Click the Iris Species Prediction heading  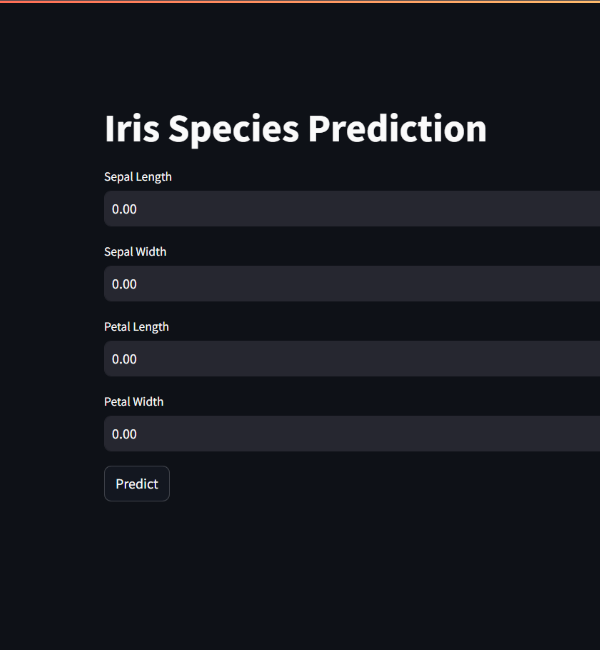coord(296,129)
